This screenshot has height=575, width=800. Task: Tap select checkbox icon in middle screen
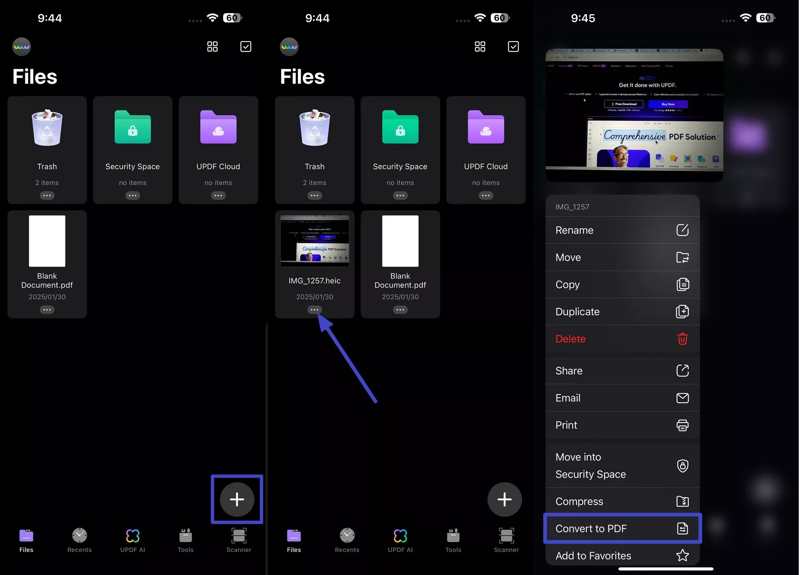(513, 46)
